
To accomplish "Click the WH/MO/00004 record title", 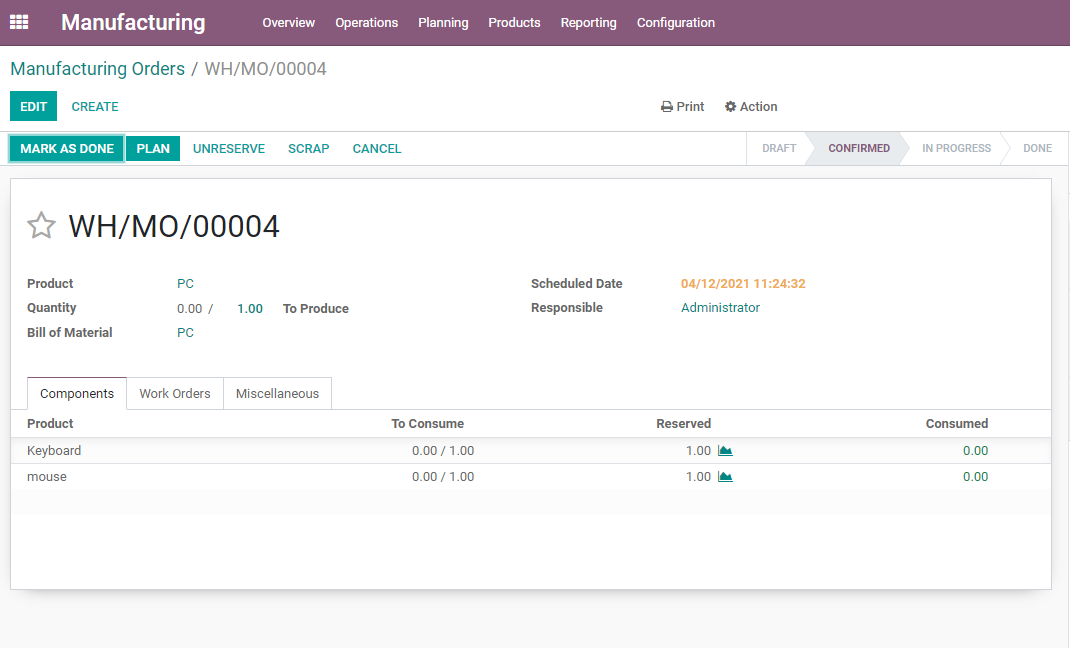I will (x=174, y=226).
